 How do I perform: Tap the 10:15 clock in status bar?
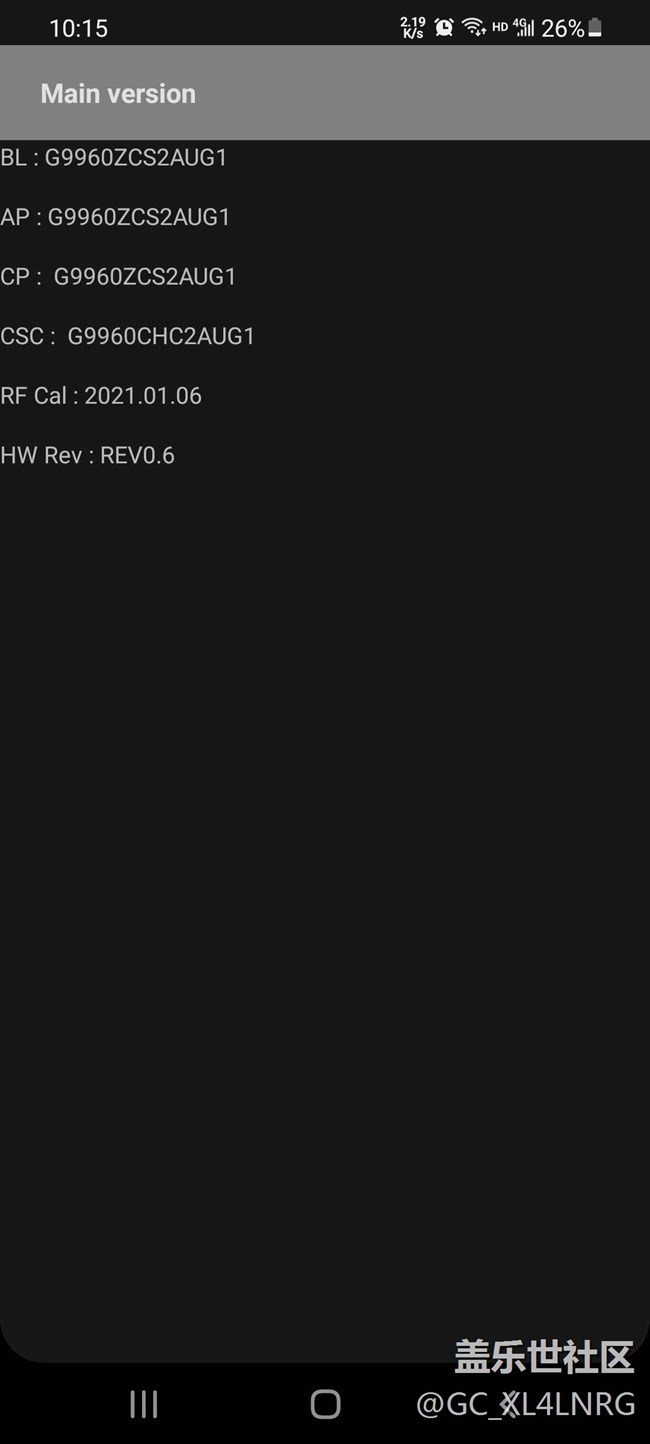point(78,28)
